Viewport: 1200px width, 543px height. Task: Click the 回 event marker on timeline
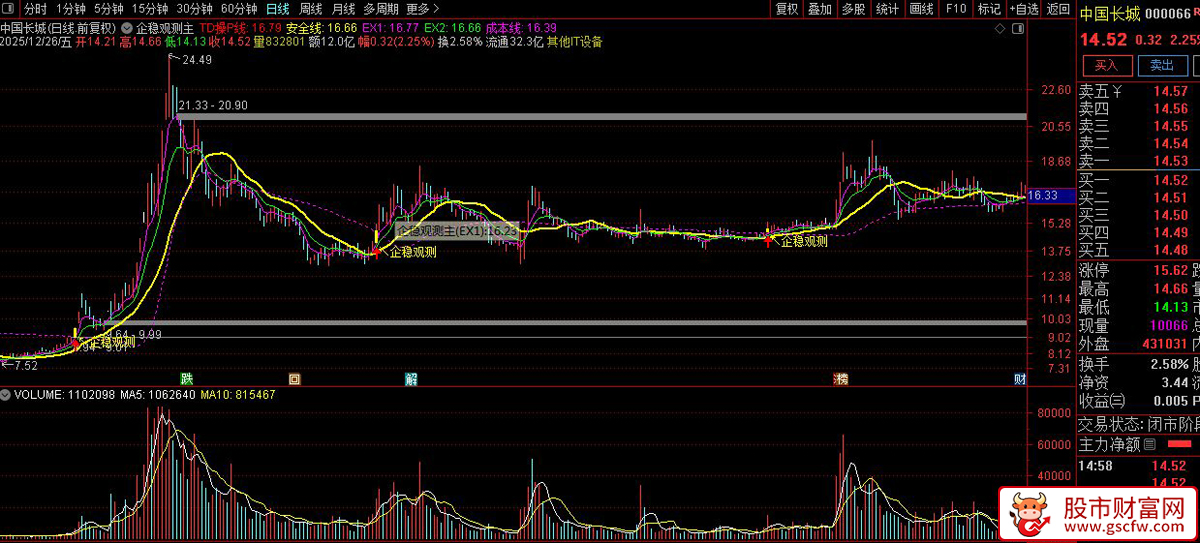coord(295,379)
